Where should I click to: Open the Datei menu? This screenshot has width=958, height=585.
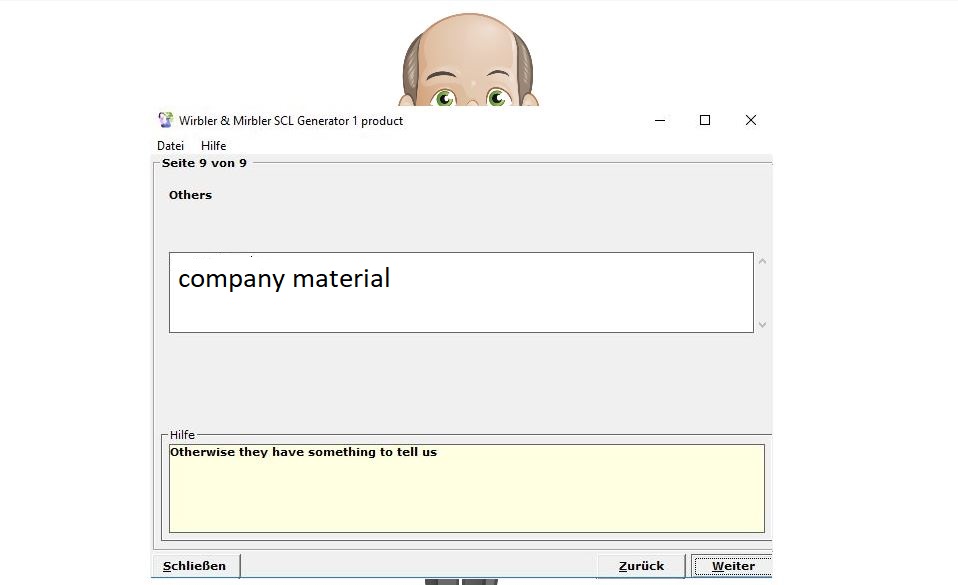pos(170,146)
